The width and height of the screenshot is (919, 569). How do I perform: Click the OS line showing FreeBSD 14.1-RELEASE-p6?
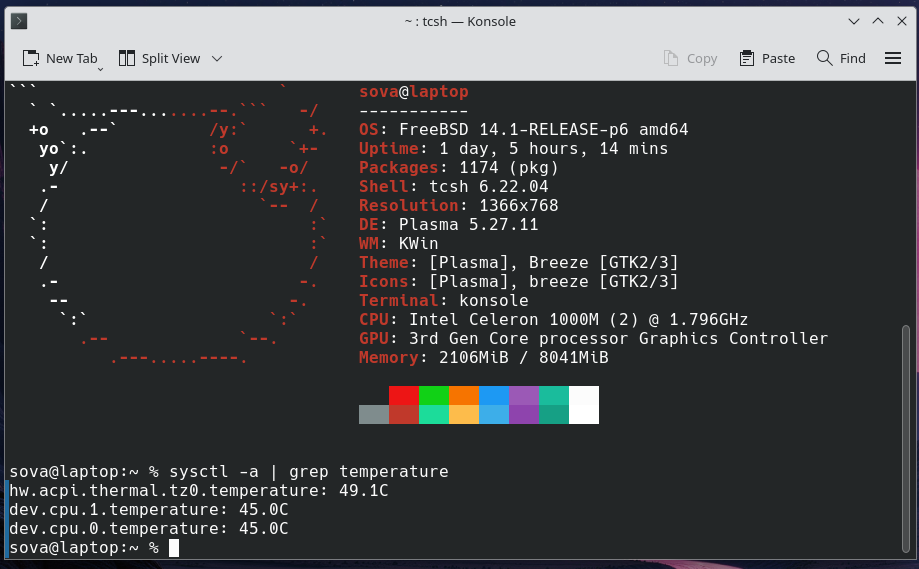(523, 130)
